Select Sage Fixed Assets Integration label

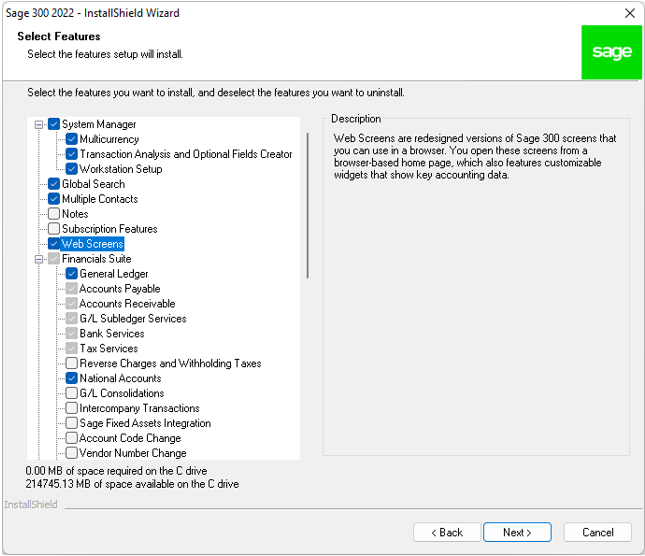[x=145, y=424]
